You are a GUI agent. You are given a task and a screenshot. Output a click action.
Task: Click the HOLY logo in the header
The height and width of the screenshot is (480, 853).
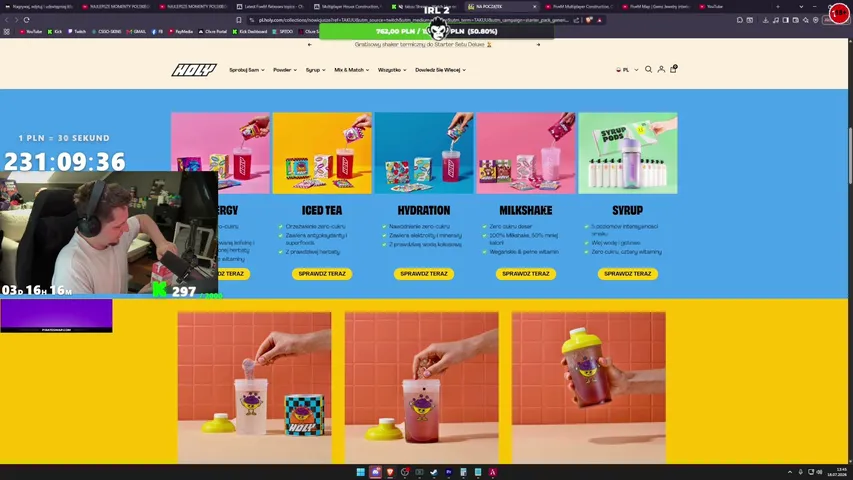(194, 70)
